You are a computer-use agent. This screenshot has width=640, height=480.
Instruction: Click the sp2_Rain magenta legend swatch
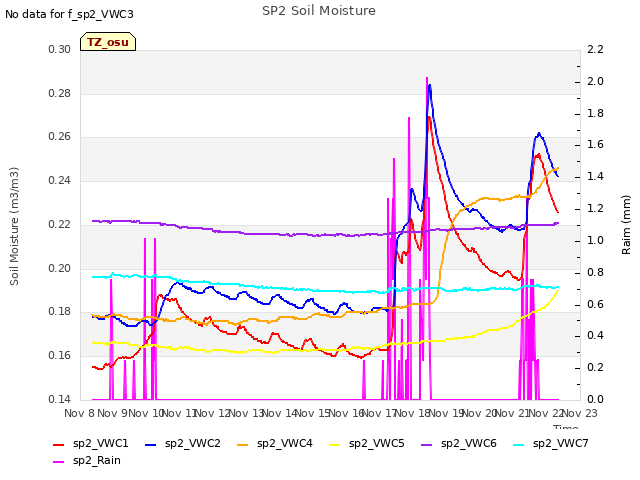(x=59, y=462)
